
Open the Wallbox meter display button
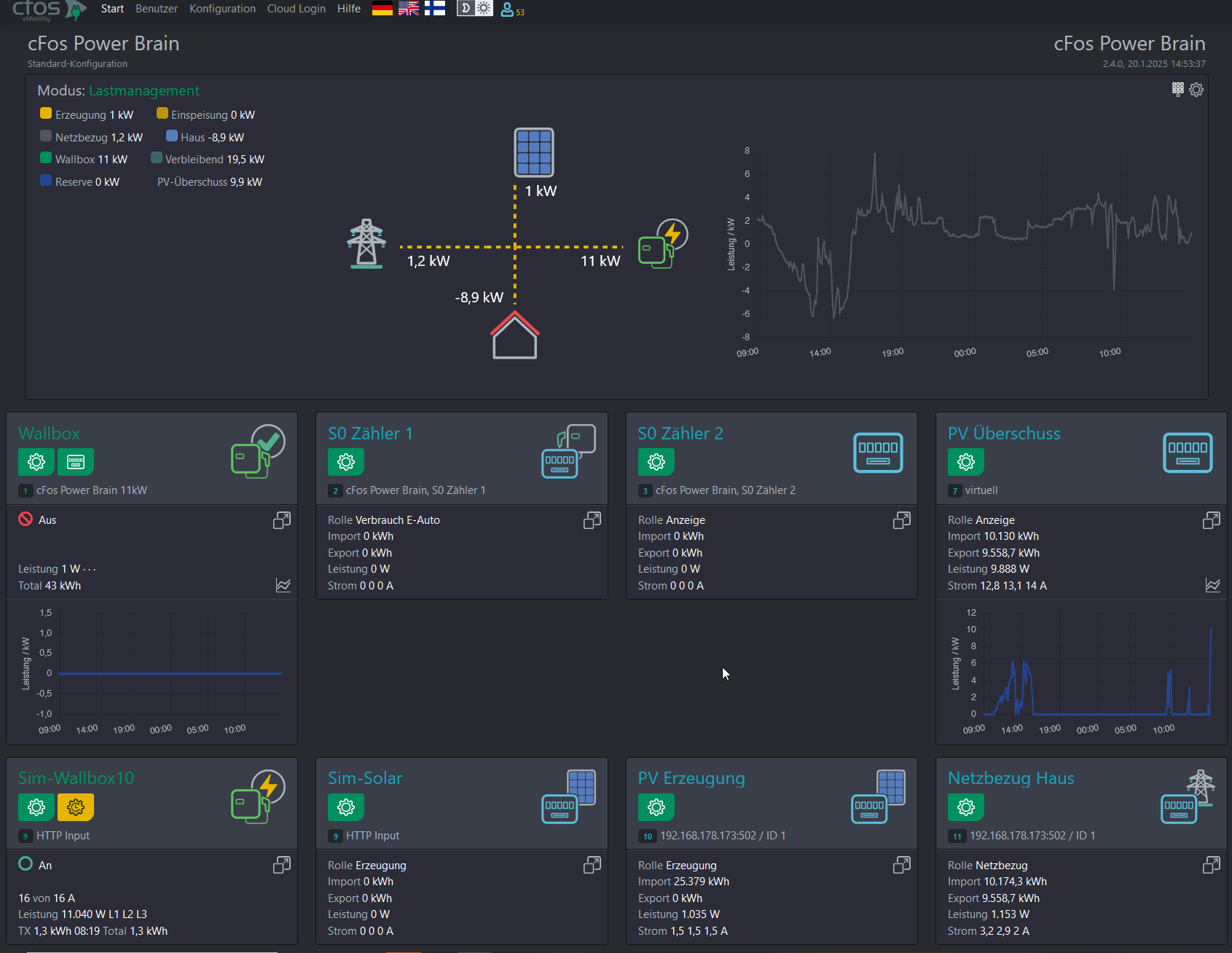click(76, 462)
